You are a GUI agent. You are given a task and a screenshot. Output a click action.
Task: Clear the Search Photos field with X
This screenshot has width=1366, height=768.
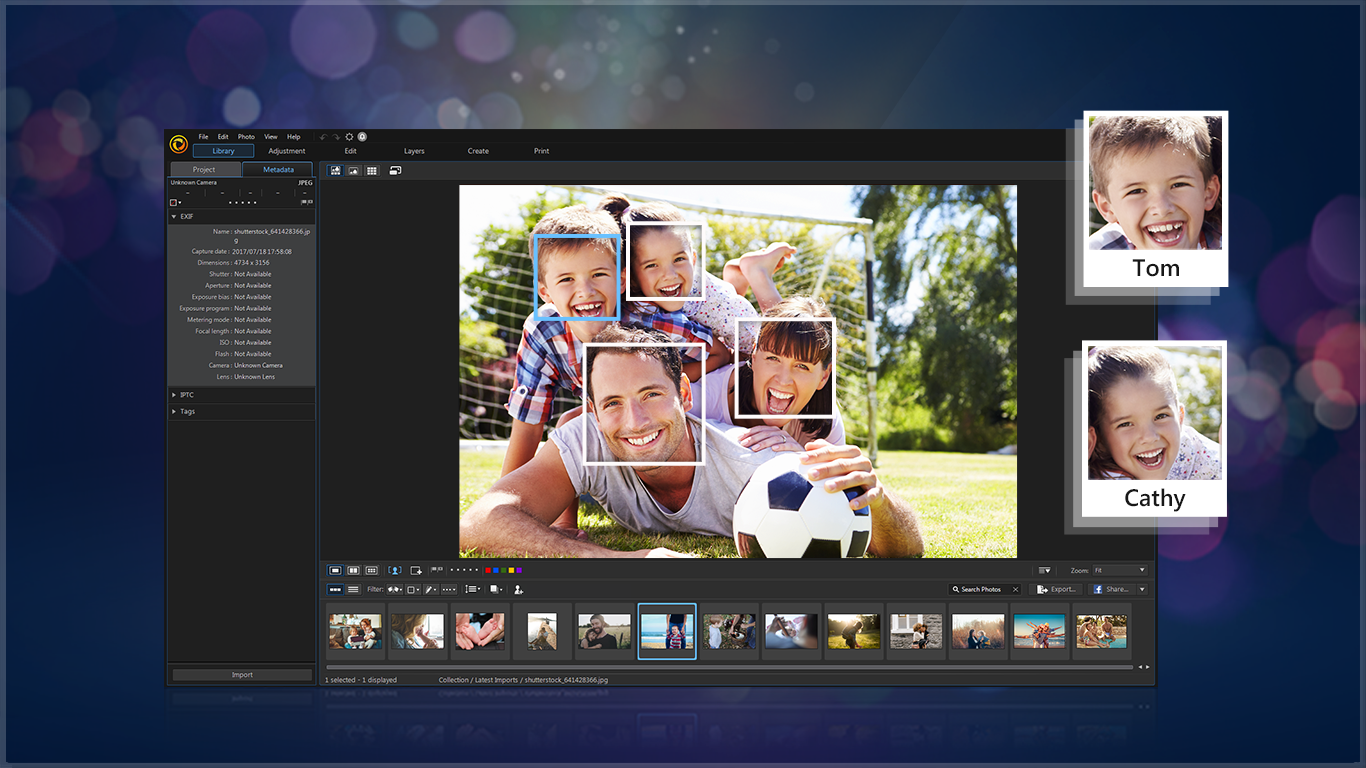(1015, 589)
